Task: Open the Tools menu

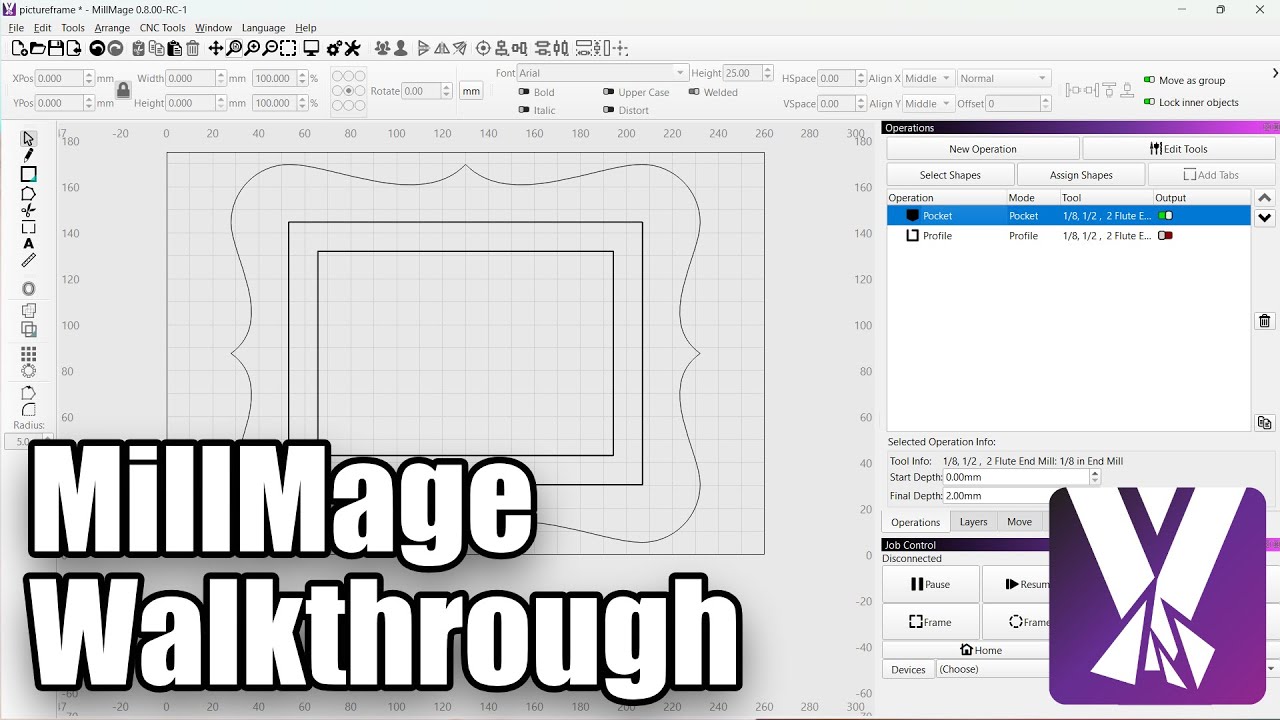Action: point(73,28)
